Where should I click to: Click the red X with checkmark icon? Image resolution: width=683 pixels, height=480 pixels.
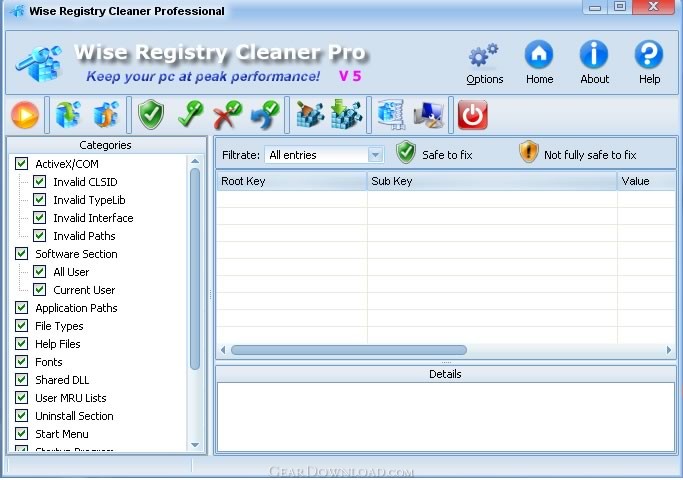tap(227, 115)
